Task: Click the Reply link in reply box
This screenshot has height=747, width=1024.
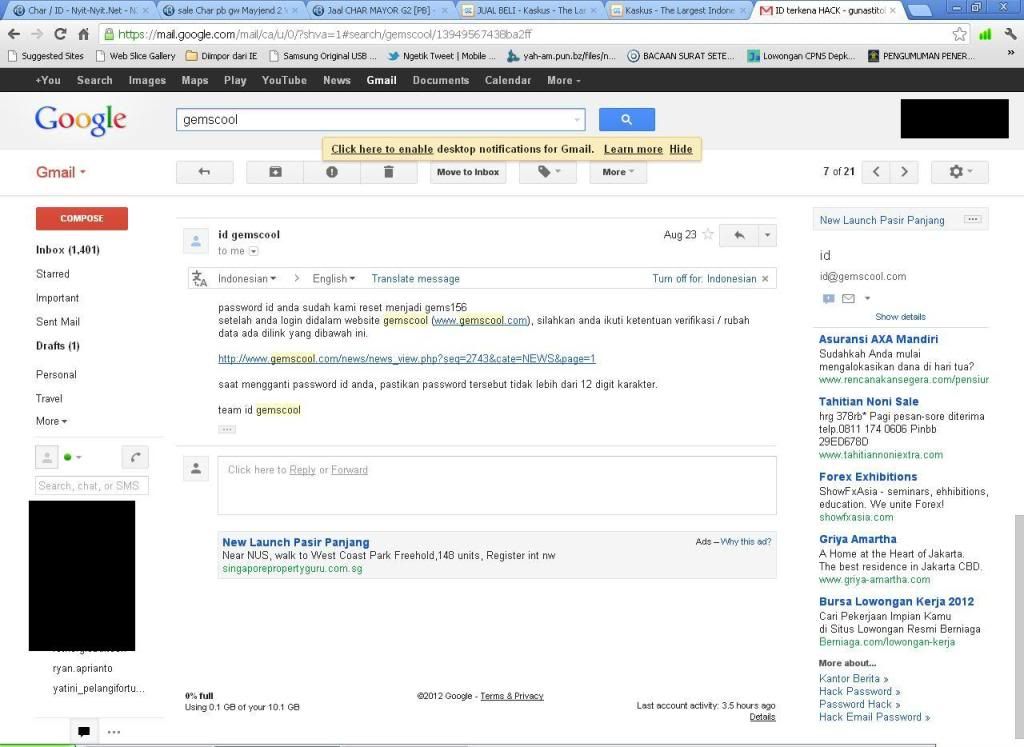Action: [302, 470]
